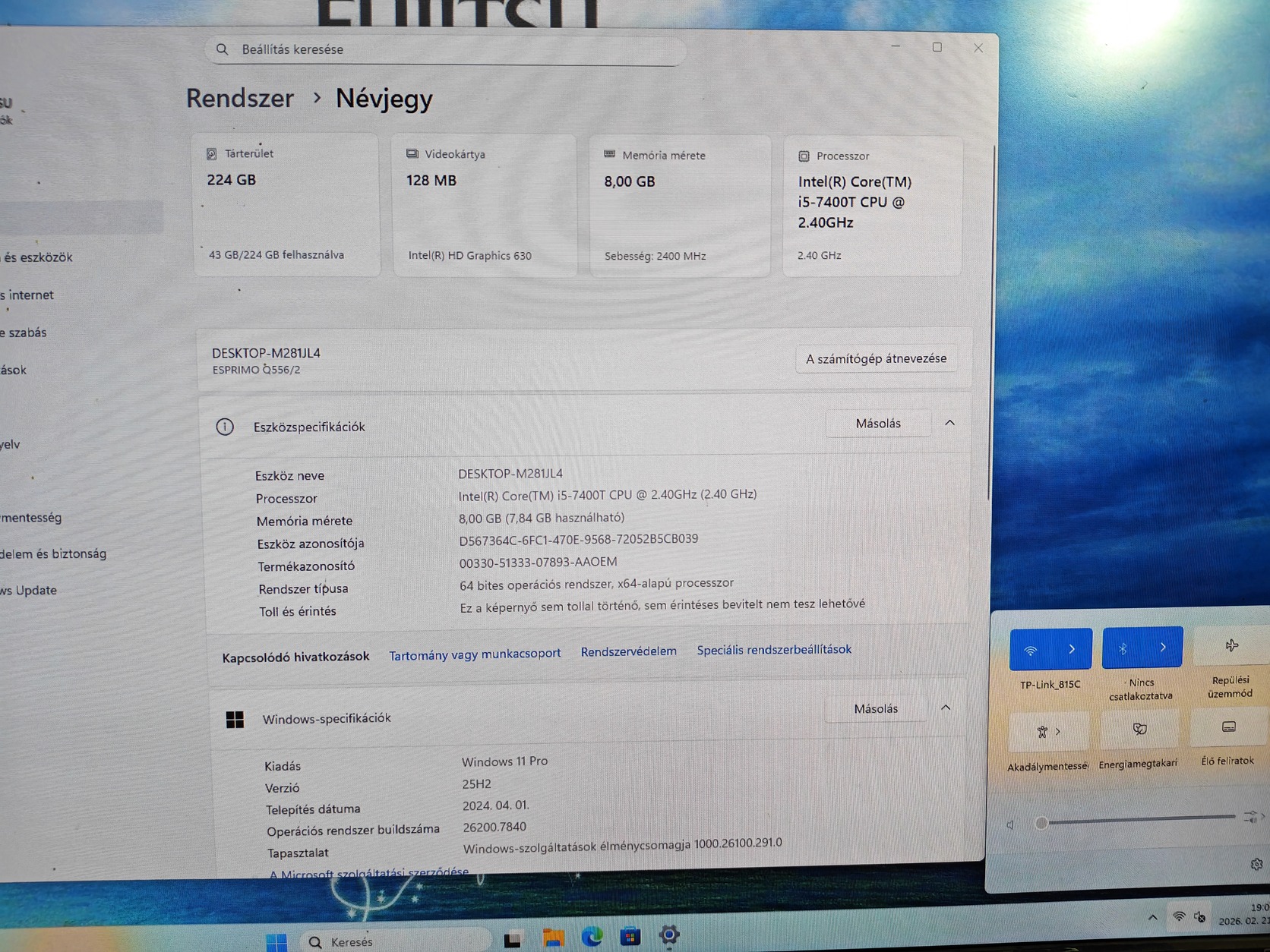Screen dimensions: 1270x952
Task: Click the Memória mérete icon
Action: 609,154
